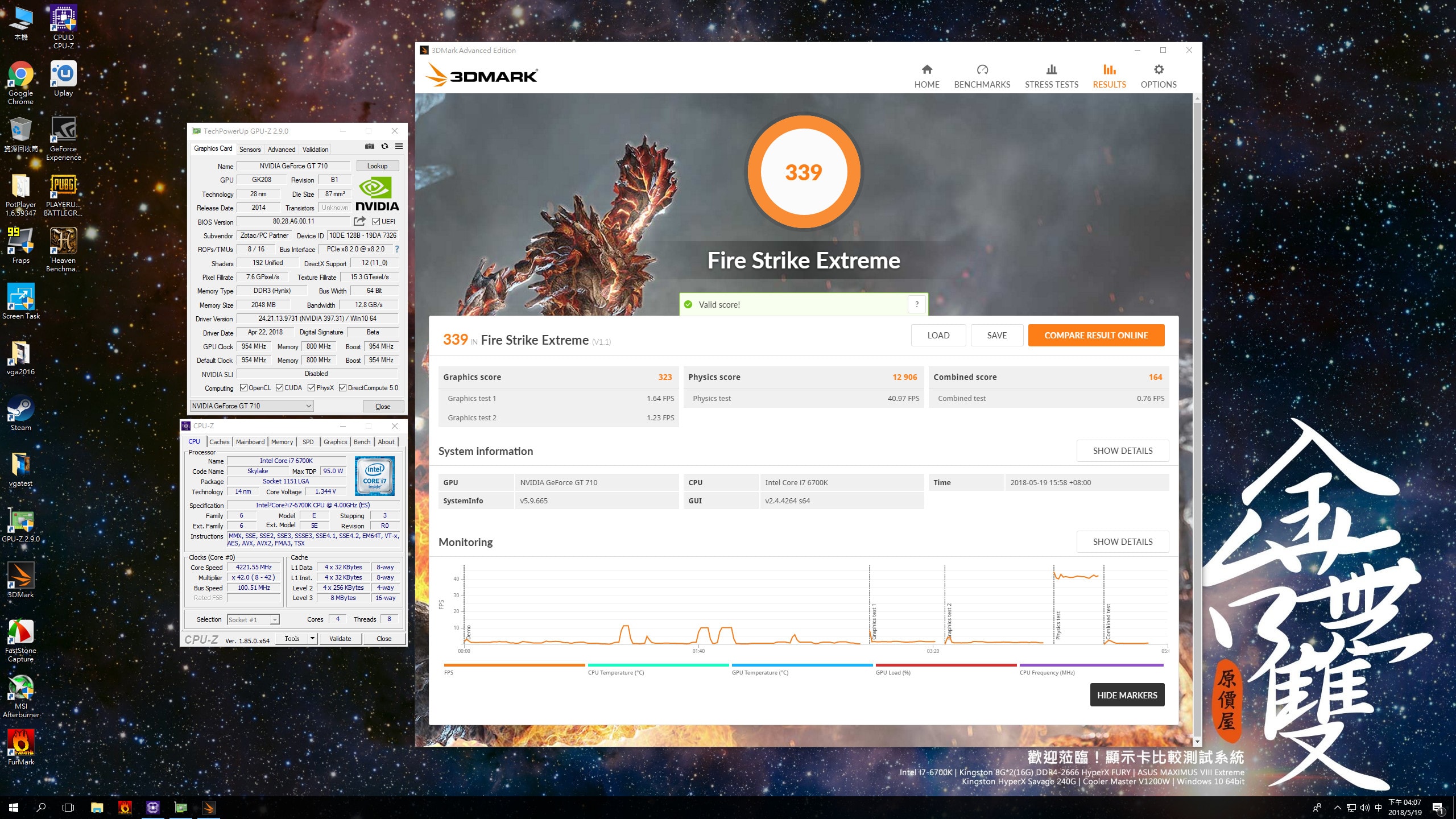This screenshot has width=1456, height=819.
Task: Click the GPU-Z screenshot camera icon
Action: (x=370, y=147)
